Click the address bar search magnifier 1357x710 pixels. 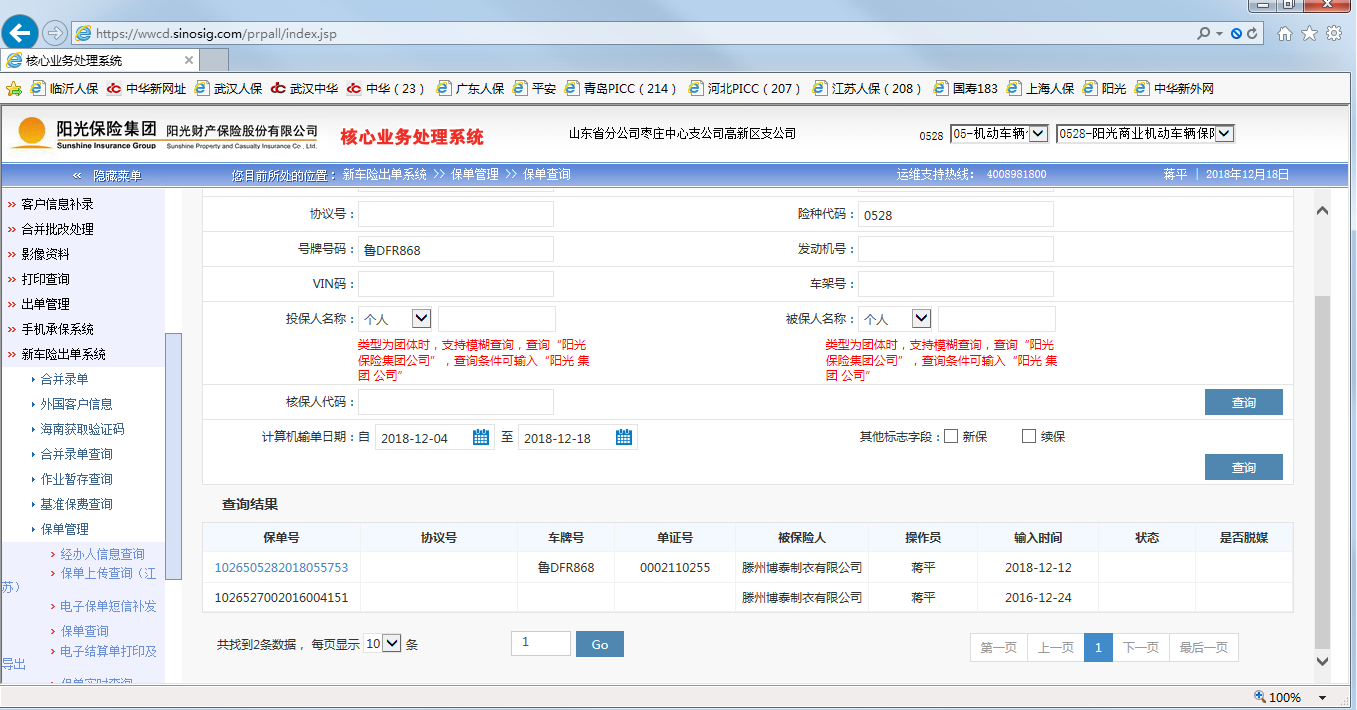click(x=1204, y=34)
